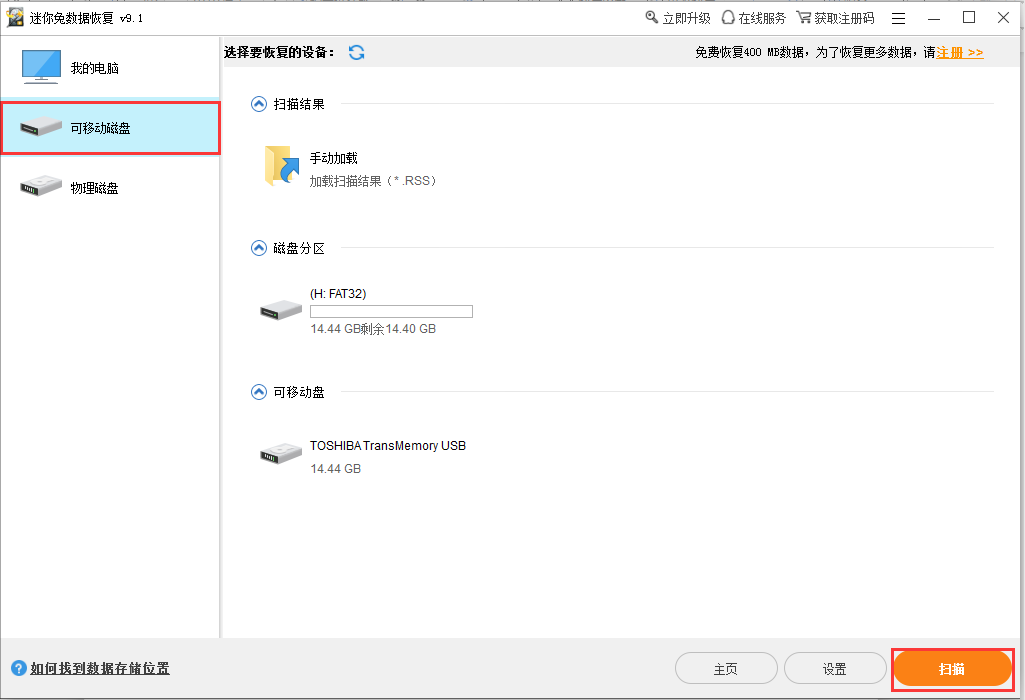Click the physical disk icon in sidebar
Image resolution: width=1025 pixels, height=700 pixels.
(41, 187)
